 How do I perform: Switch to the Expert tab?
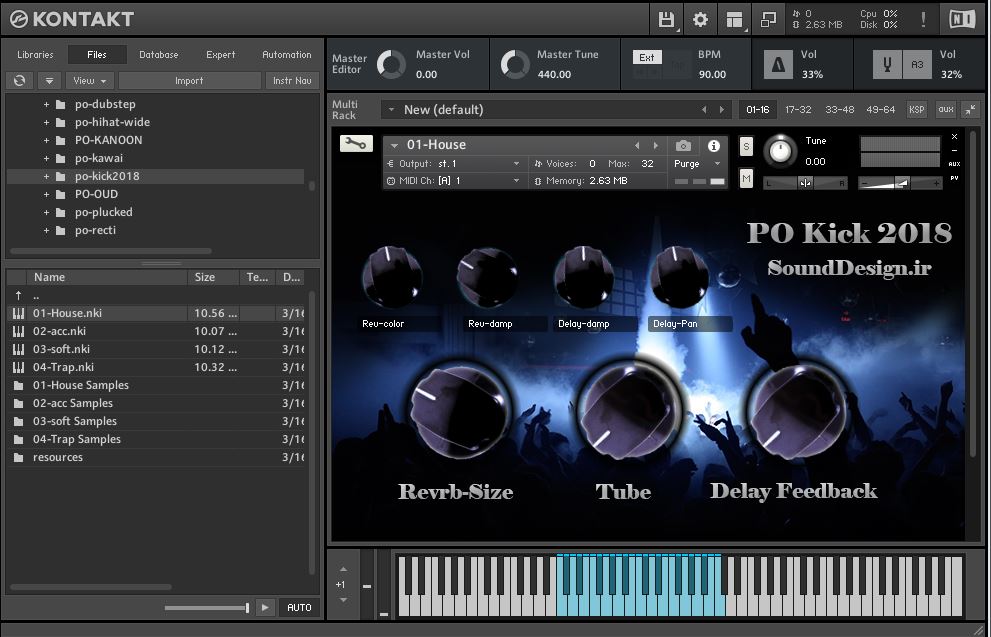point(221,54)
